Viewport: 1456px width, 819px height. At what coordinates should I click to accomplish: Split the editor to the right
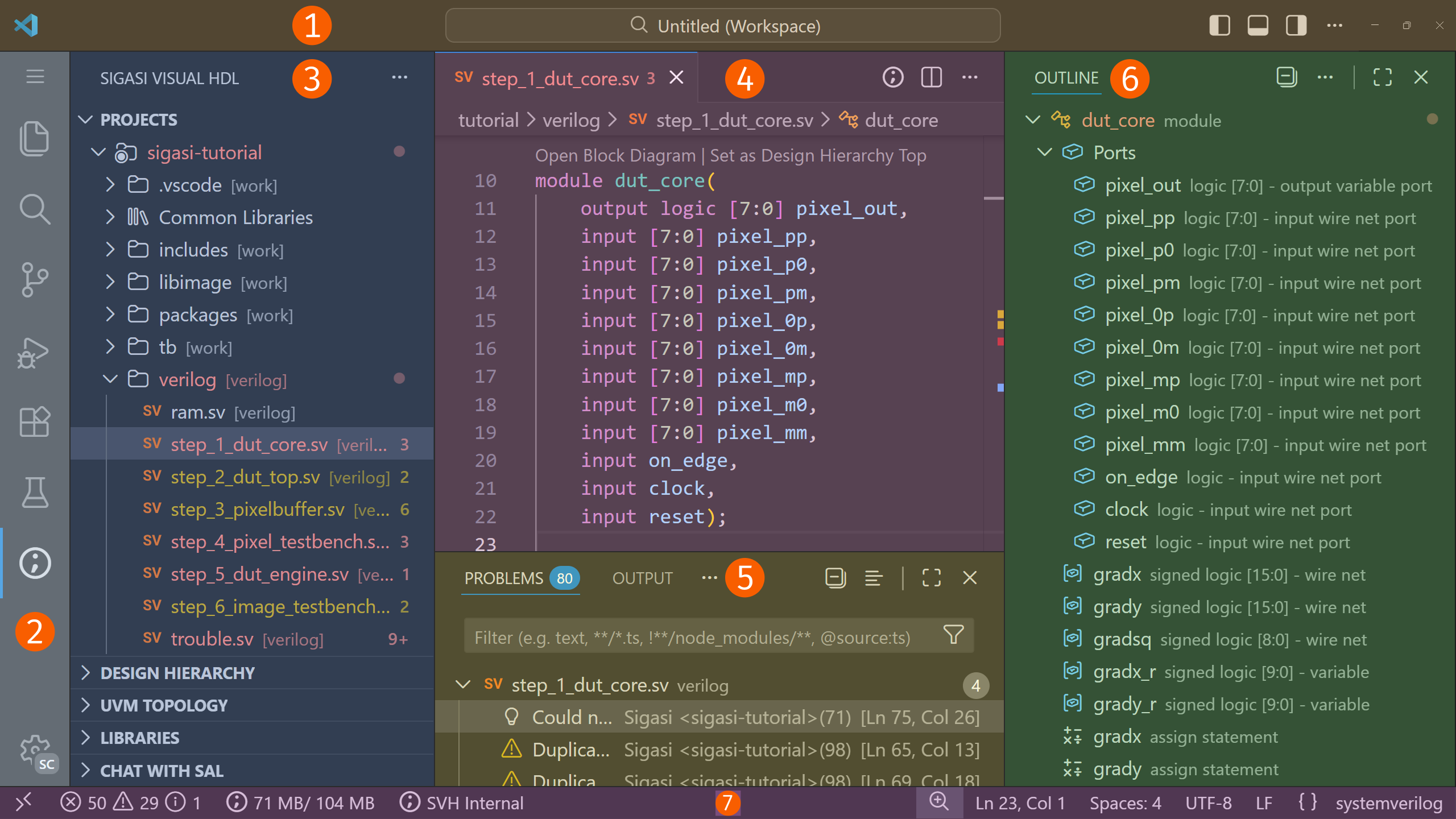[x=931, y=77]
